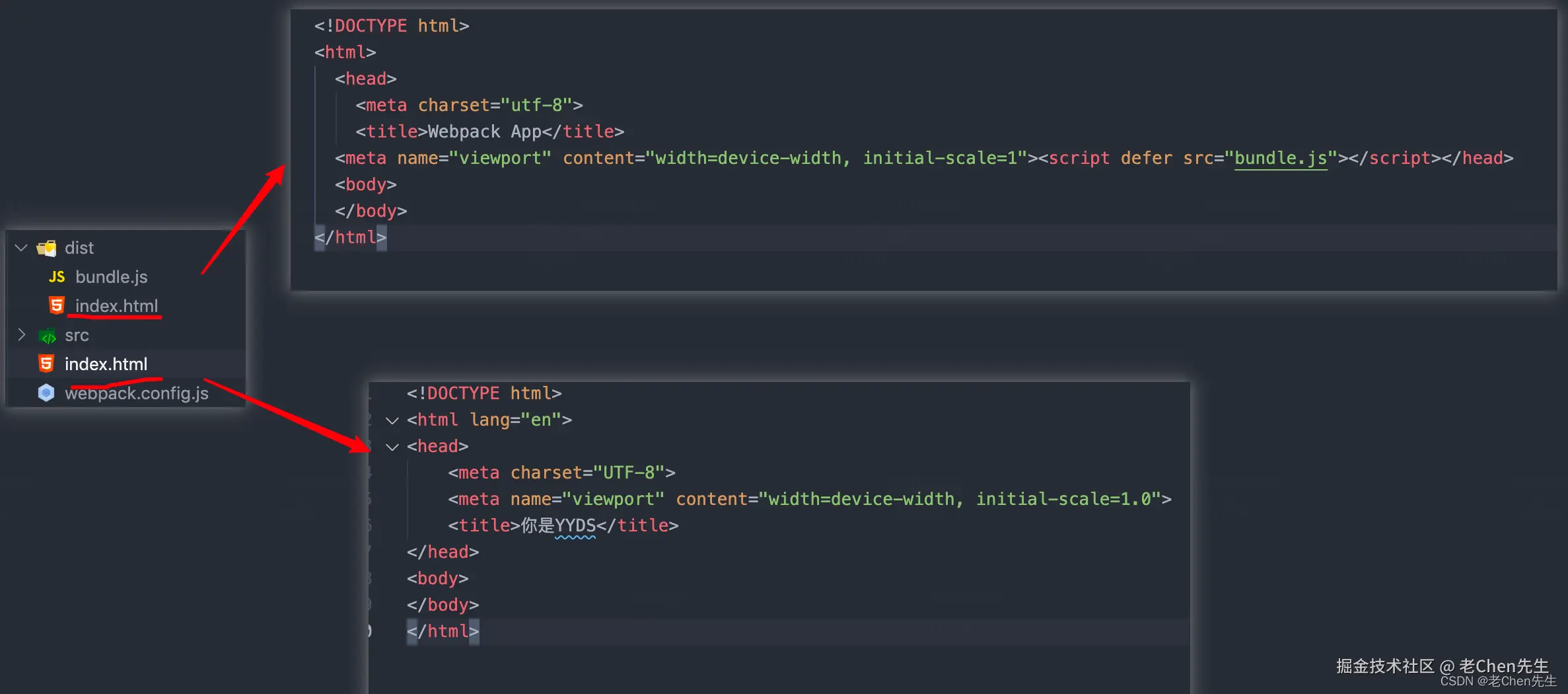This screenshot has width=1568, height=694.
Task: Click the HTML5 icon of dist index.html
Action: pos(57,305)
